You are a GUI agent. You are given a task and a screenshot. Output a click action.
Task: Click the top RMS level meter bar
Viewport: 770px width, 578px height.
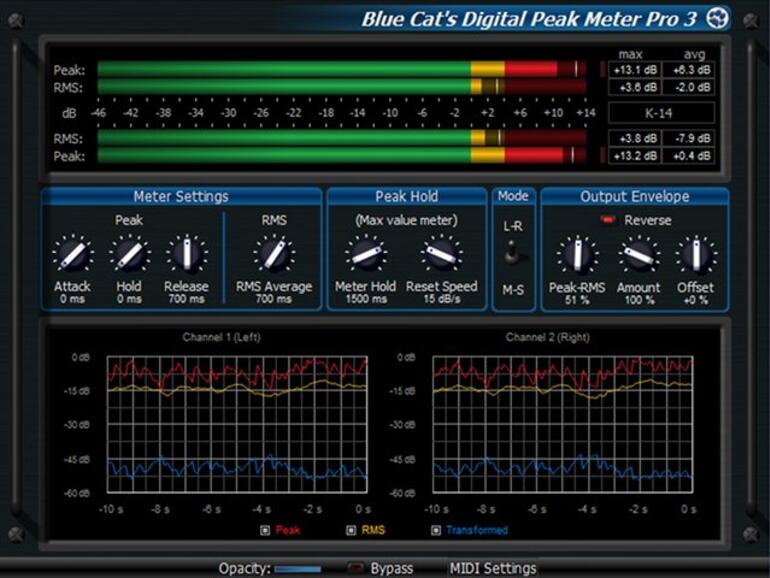tap(342, 87)
